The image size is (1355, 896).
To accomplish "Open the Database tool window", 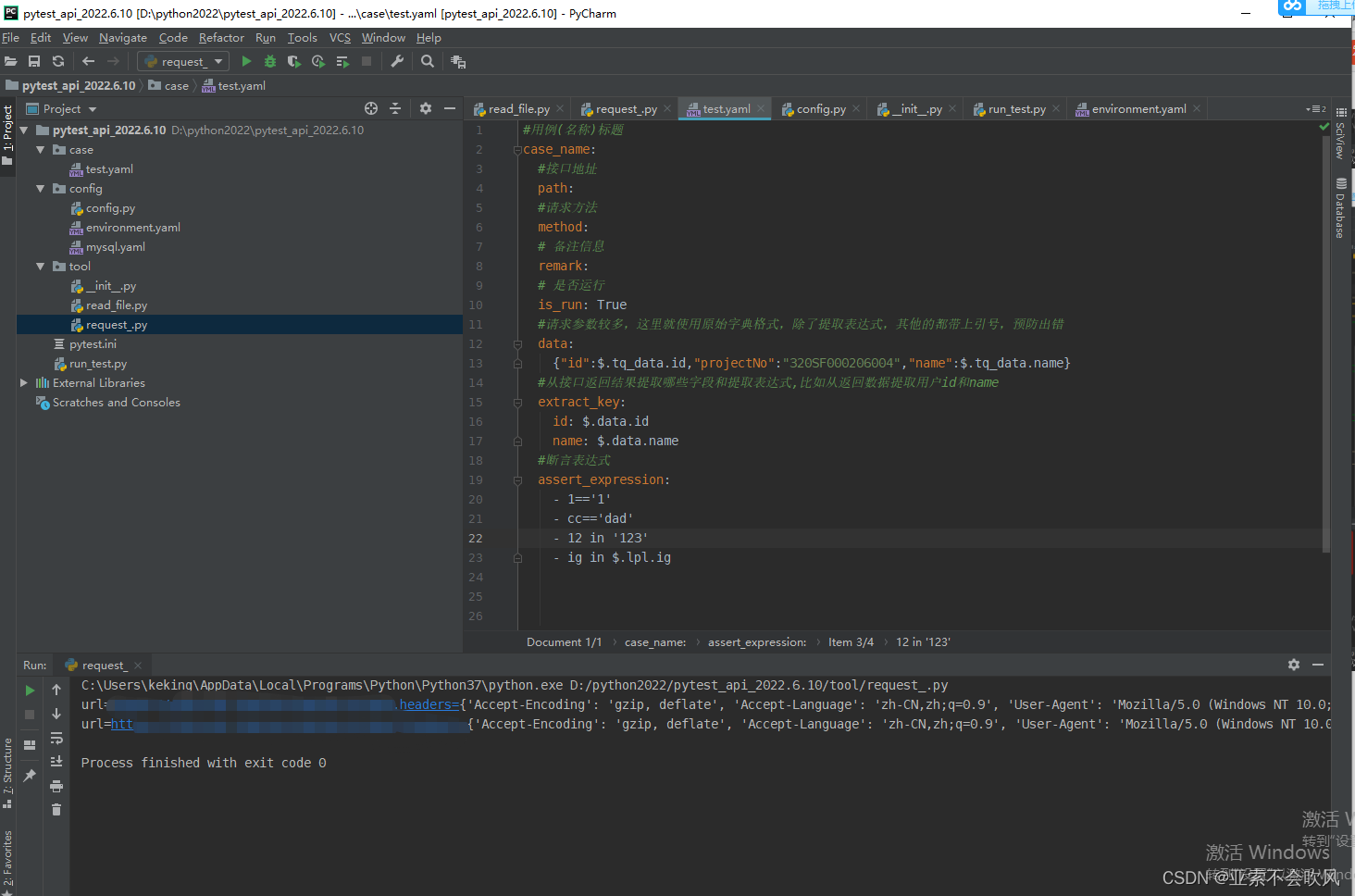I will 1340,207.
